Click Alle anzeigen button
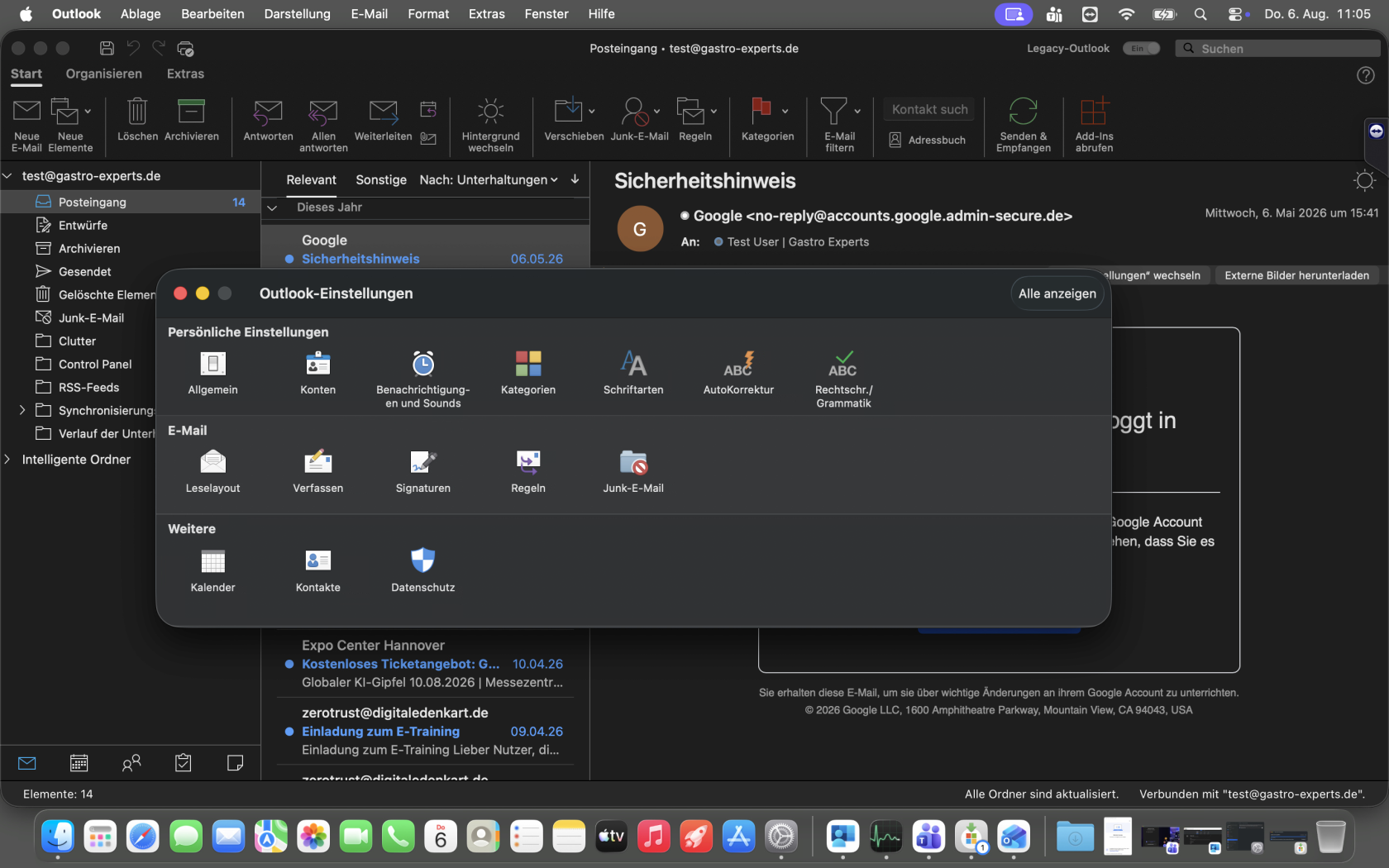Image resolution: width=1389 pixels, height=868 pixels. click(1057, 293)
